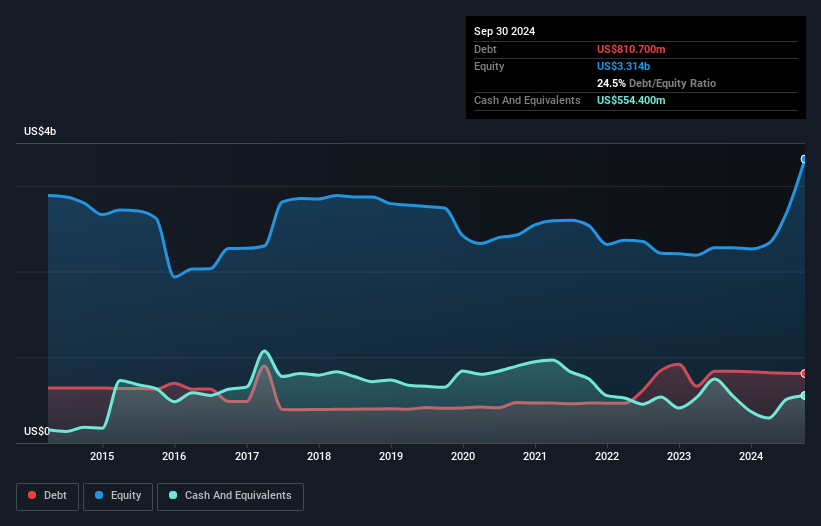The width and height of the screenshot is (821, 526).
Task: Click the Debt row label in tooltip
Action: 485,49
